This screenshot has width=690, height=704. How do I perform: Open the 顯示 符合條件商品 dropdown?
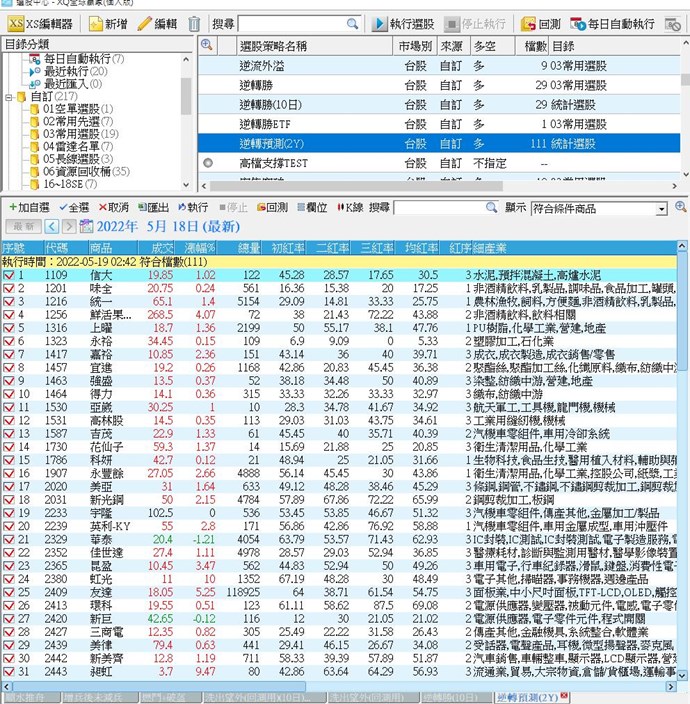[x=661, y=208]
